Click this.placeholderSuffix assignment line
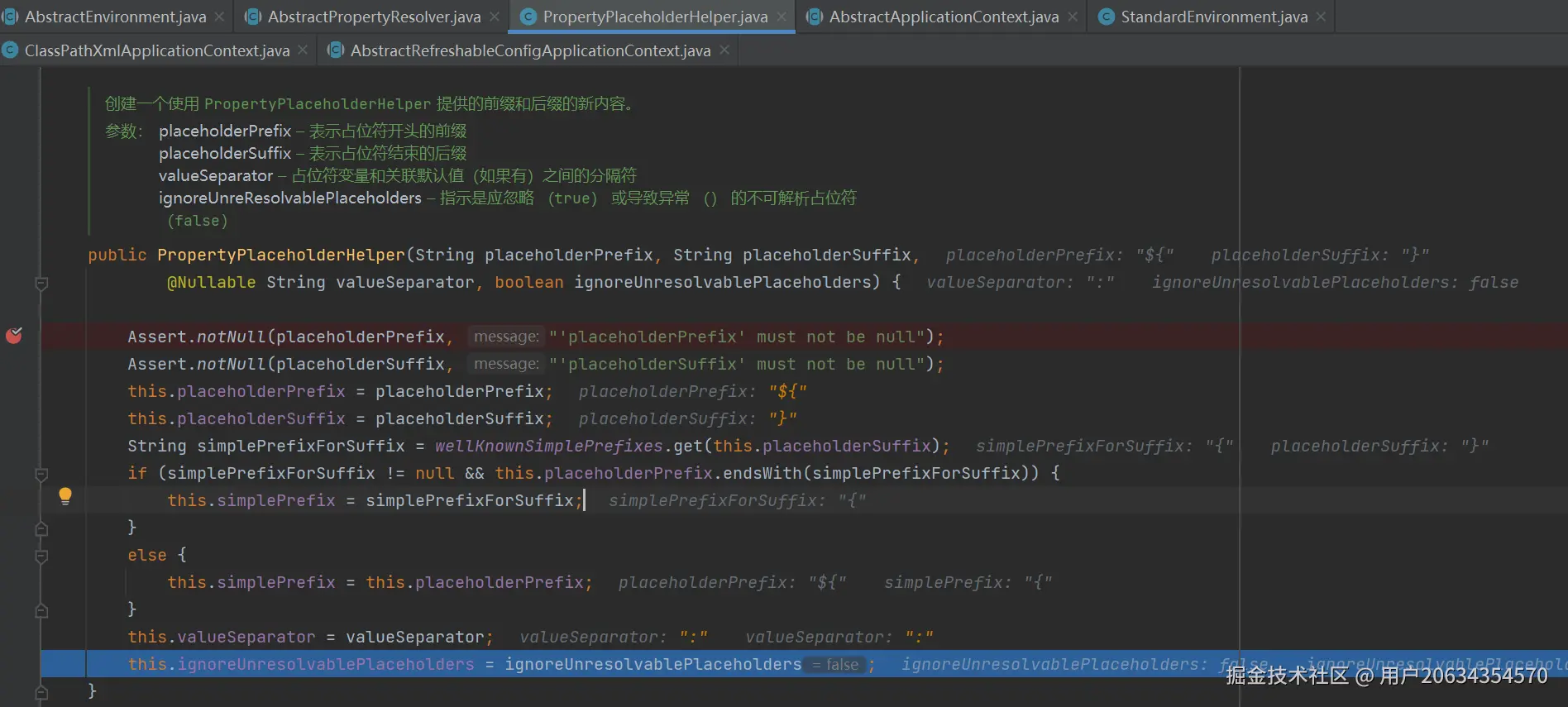 [x=340, y=419]
